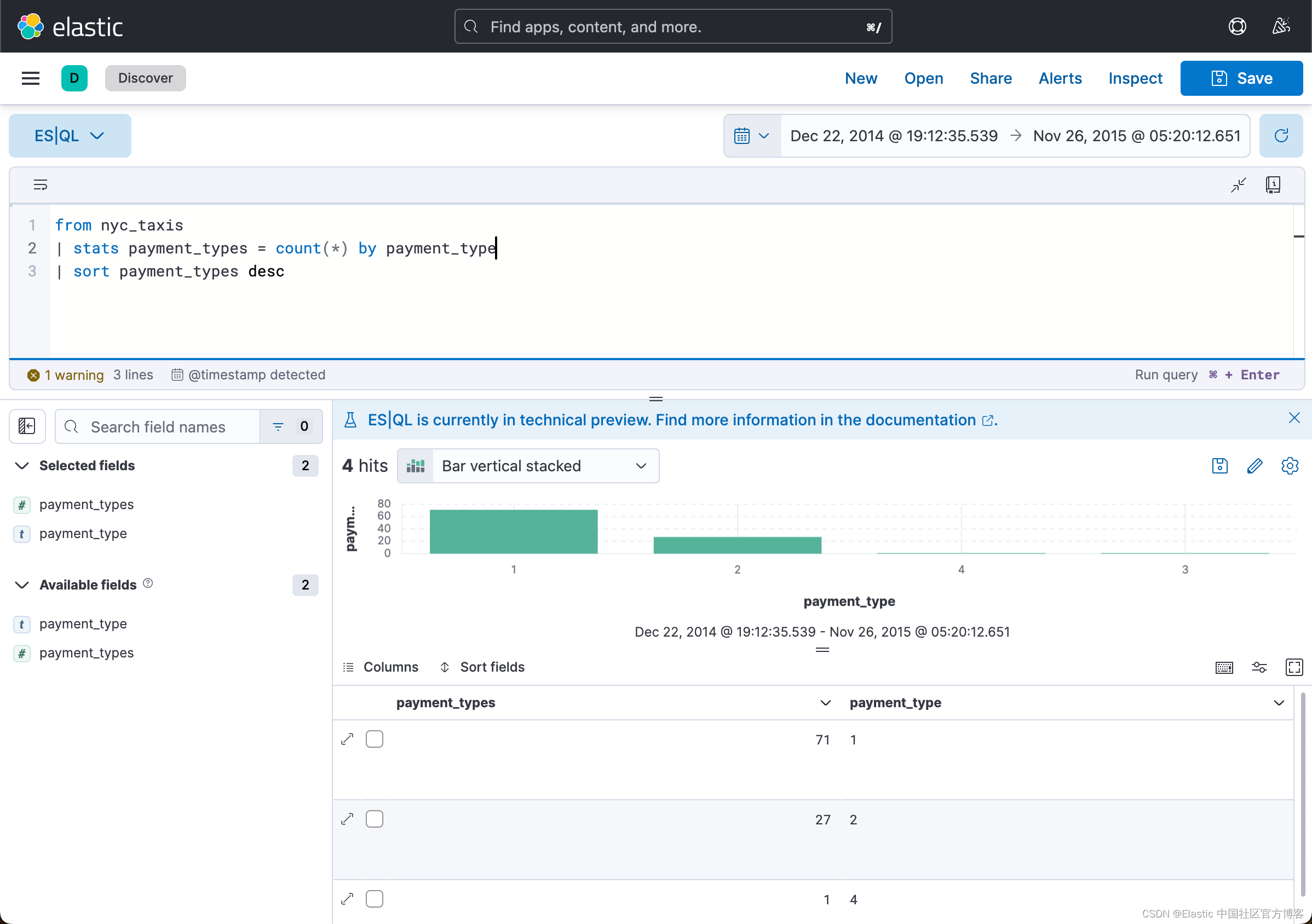Toggle line wrapping in the query editor
1312x924 pixels.
click(40, 184)
